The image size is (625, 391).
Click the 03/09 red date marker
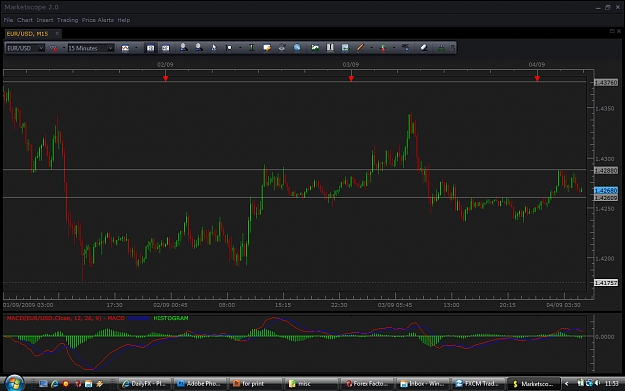(351, 79)
